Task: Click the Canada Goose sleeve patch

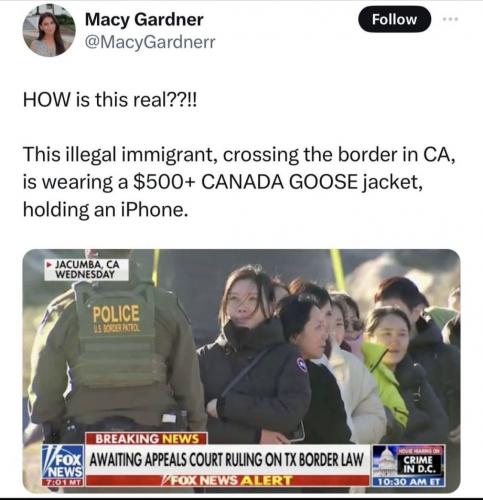Action: click(302, 364)
